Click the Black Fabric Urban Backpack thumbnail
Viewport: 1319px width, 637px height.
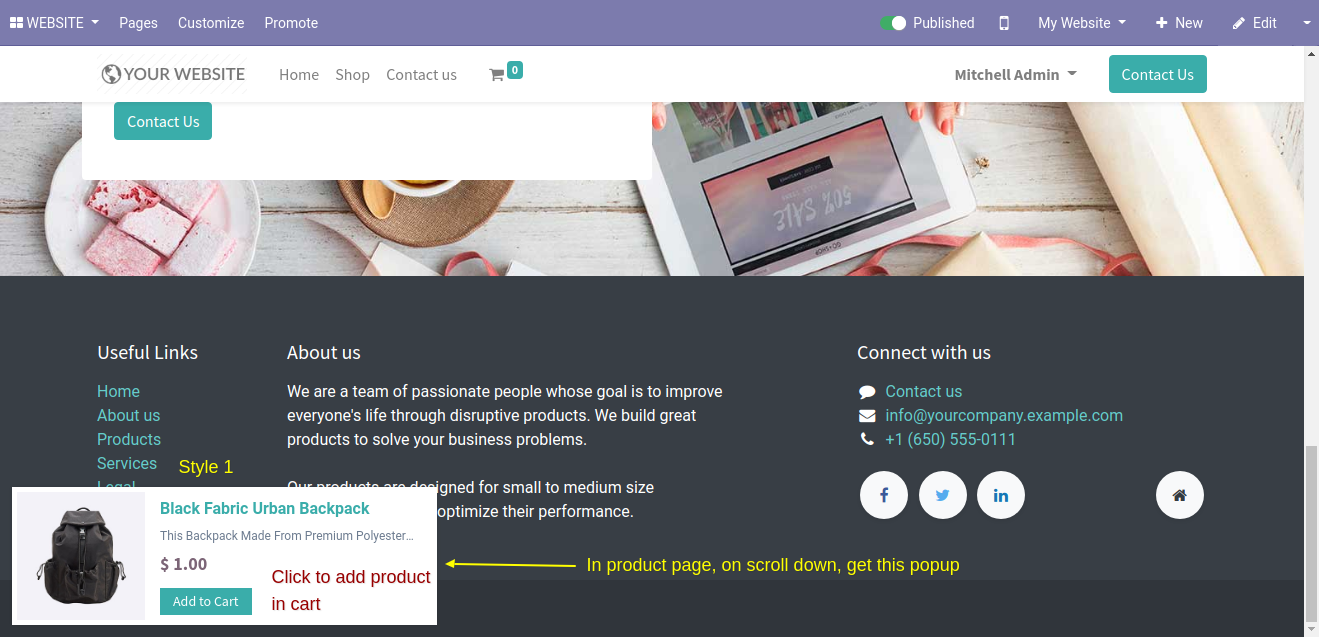click(x=81, y=556)
